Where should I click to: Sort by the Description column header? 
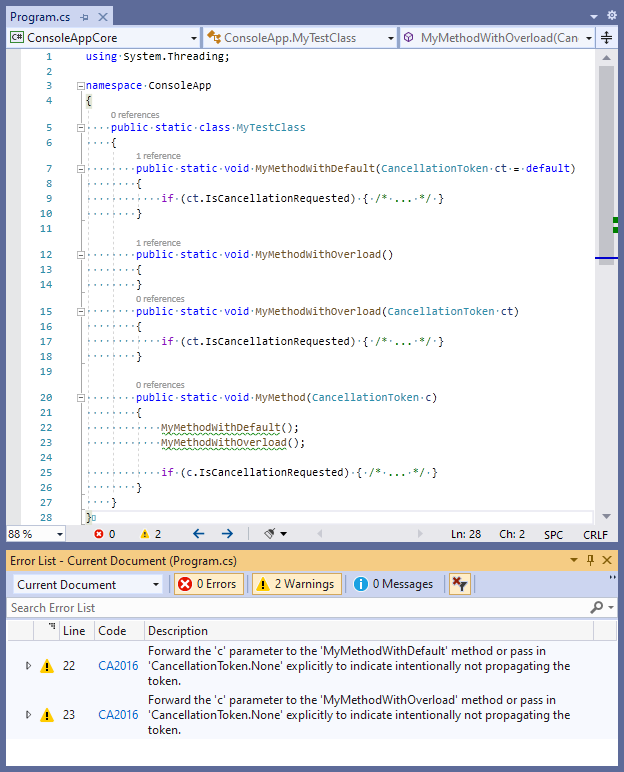point(368,631)
